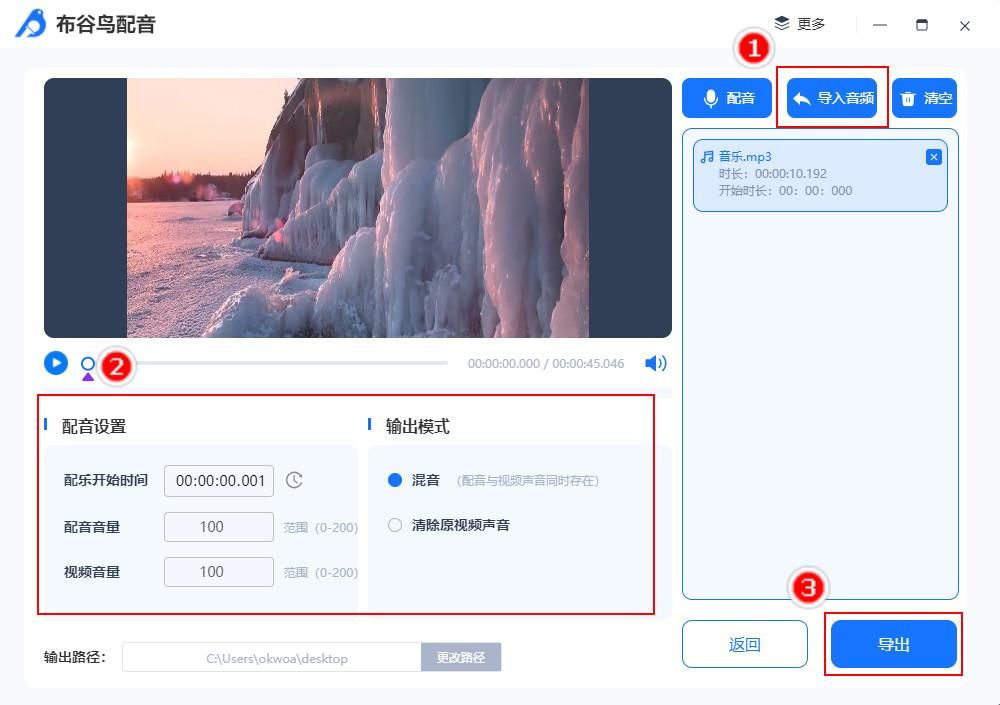The image size is (1000, 705).
Task: Click the trash icon on the 清空 button
Action: click(x=908, y=98)
